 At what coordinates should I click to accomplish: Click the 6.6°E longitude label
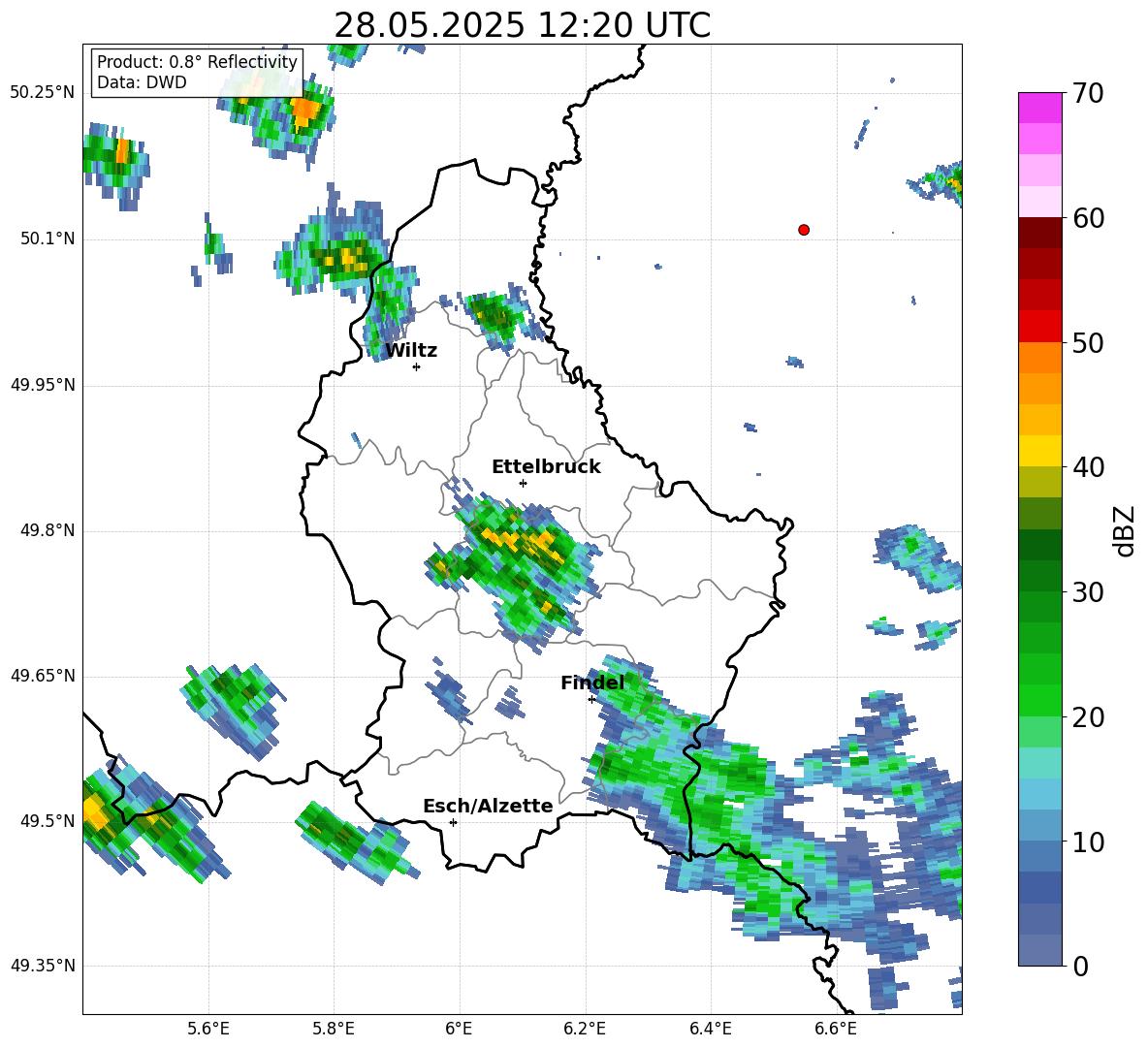click(836, 1029)
